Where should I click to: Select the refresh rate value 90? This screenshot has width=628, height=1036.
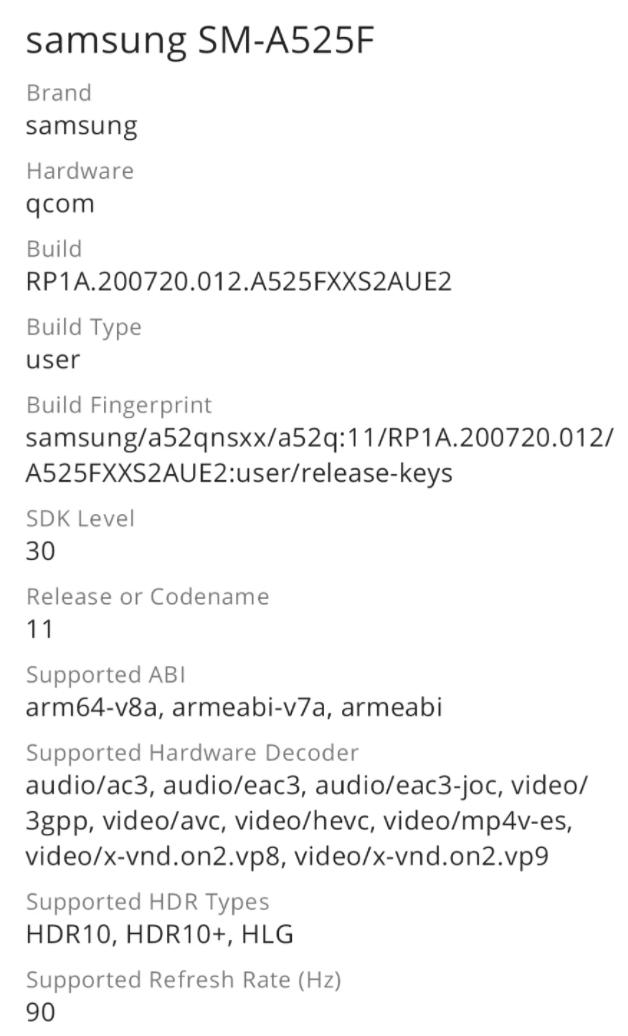coord(40,1012)
